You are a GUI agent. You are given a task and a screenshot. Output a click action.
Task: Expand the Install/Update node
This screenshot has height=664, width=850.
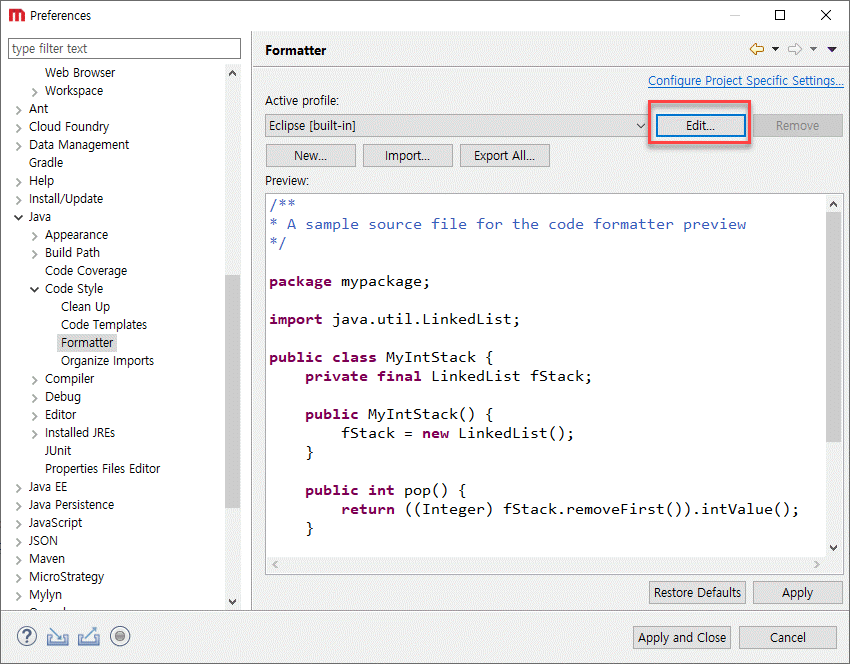coord(18,199)
